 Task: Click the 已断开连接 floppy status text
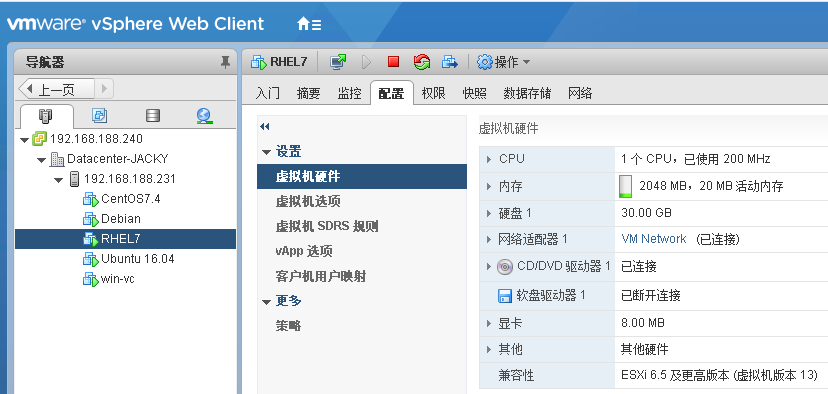point(651,295)
